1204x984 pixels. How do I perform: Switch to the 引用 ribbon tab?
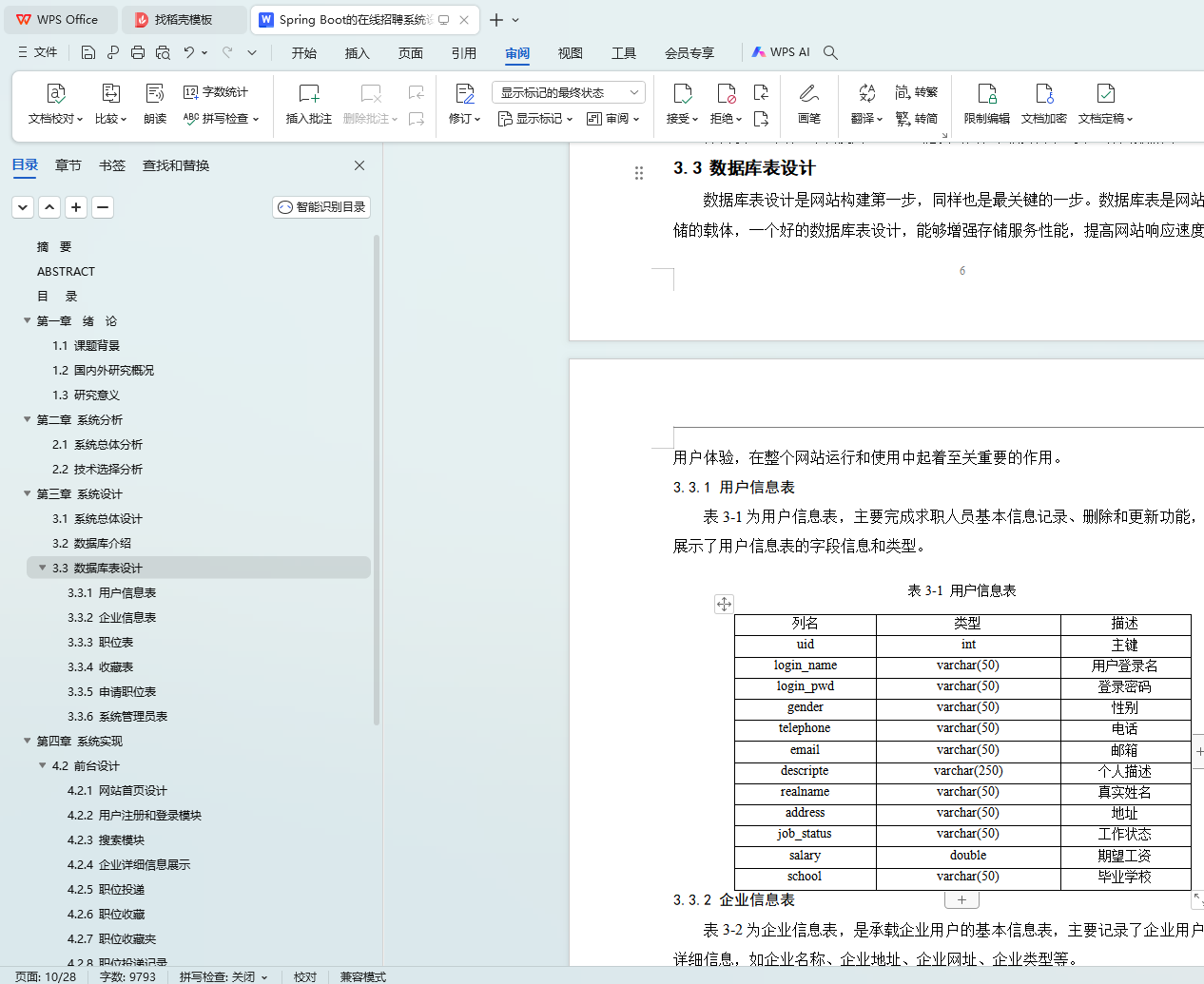click(464, 52)
